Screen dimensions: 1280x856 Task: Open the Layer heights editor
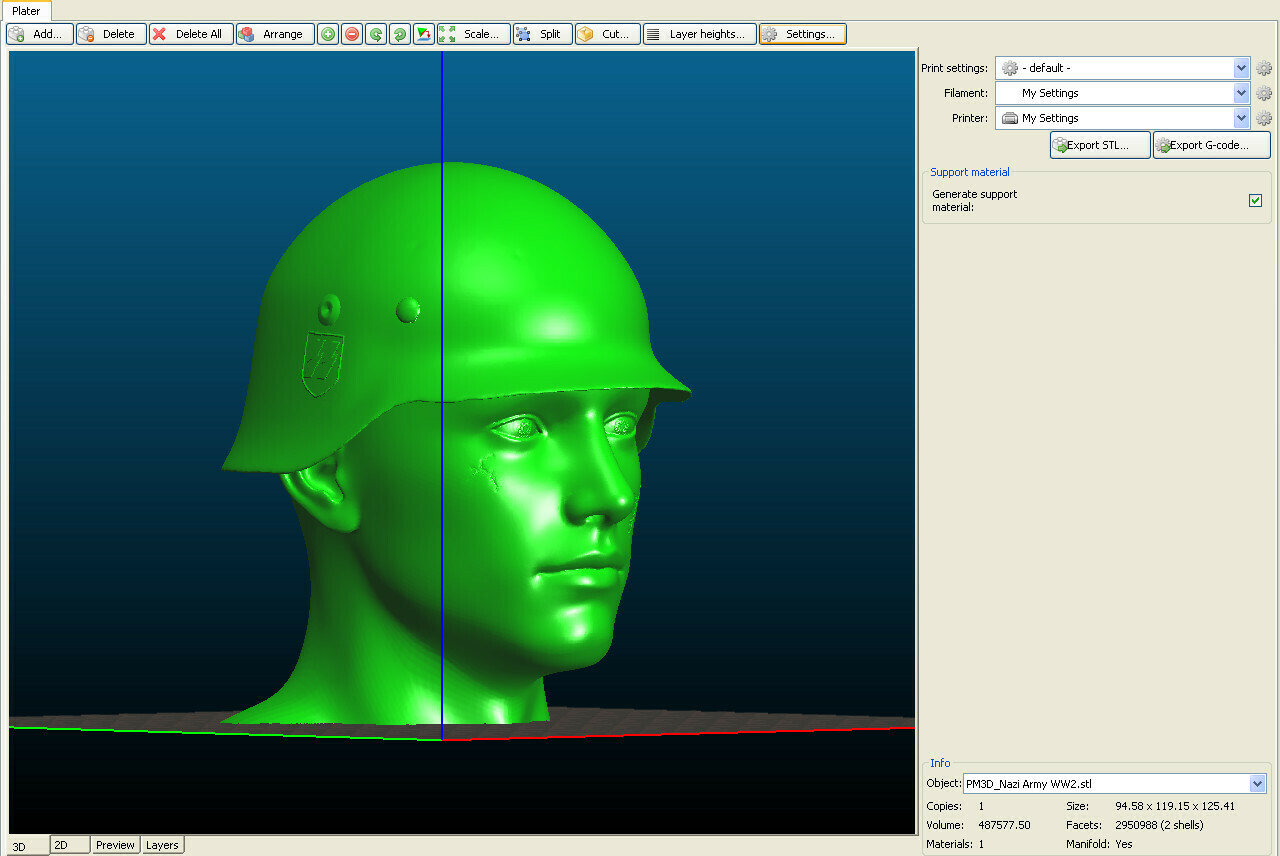coord(699,33)
